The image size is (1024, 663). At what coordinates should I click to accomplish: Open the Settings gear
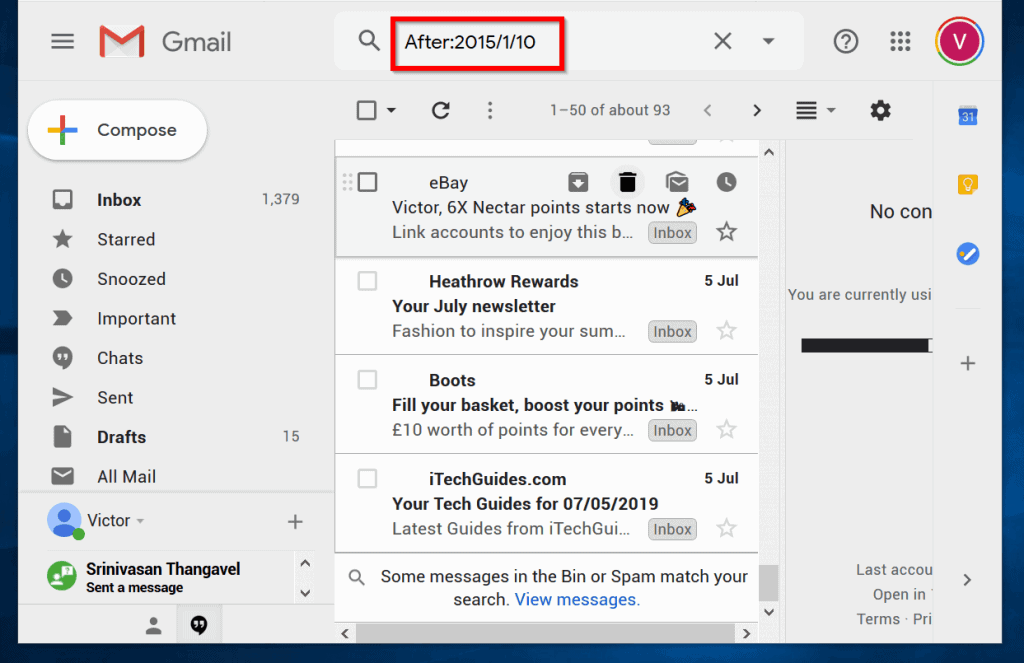tap(880, 110)
